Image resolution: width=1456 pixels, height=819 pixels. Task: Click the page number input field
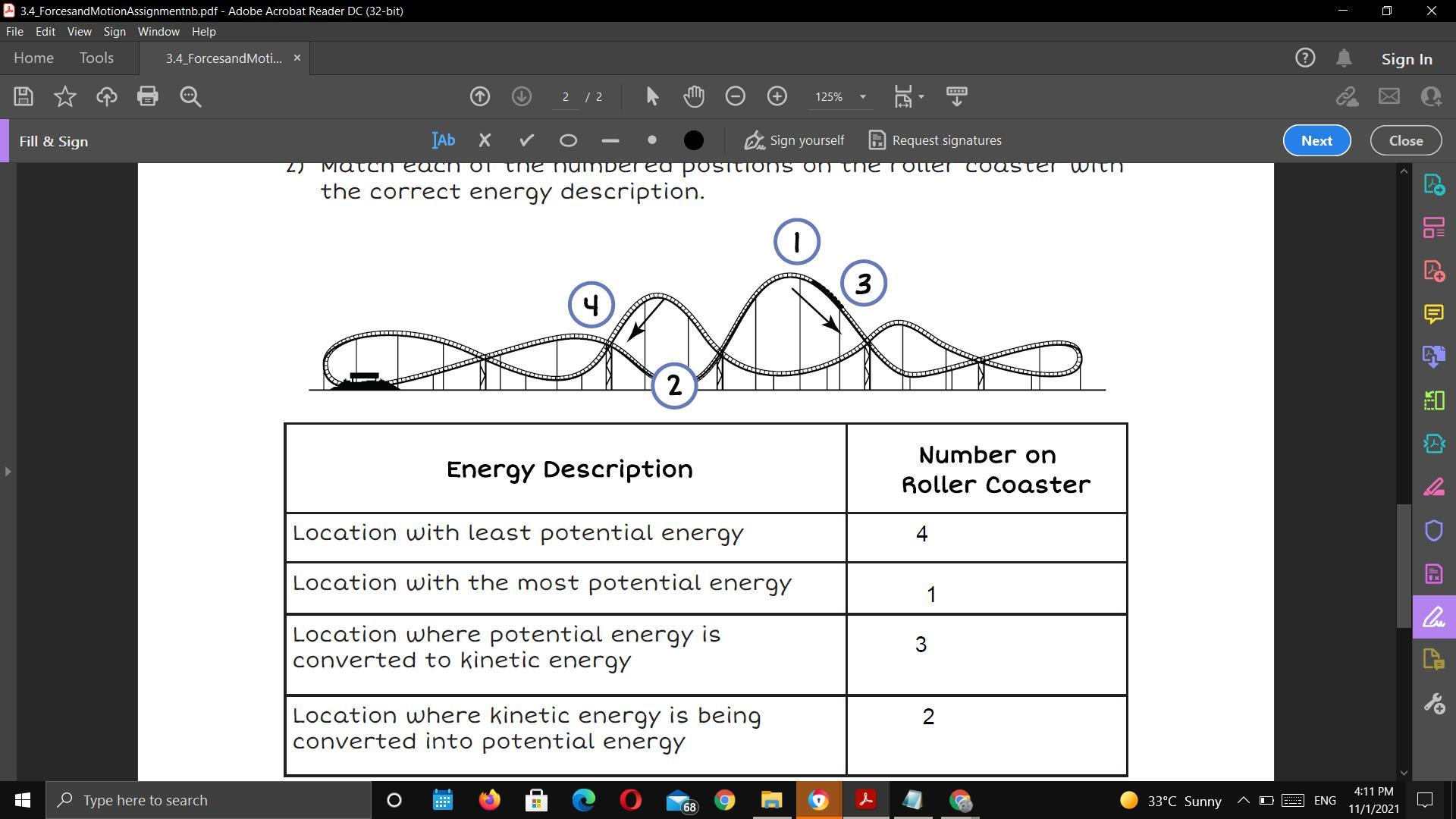[x=565, y=97]
